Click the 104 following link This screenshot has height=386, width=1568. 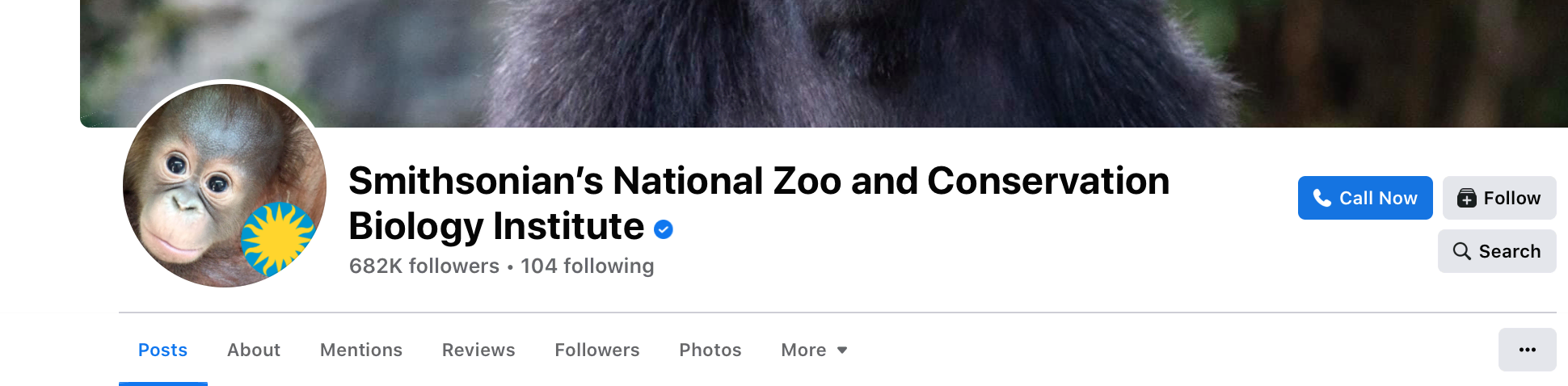(588, 266)
